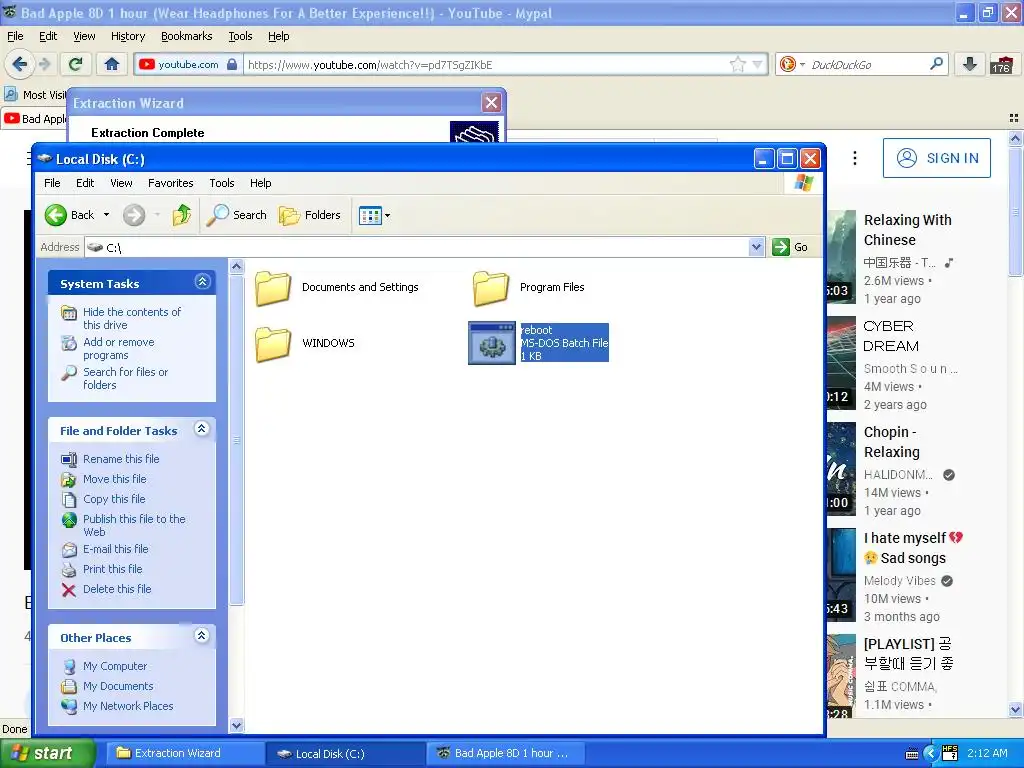This screenshot has height=768, width=1024.
Task: Click Search for files or folders
Action: [125, 378]
